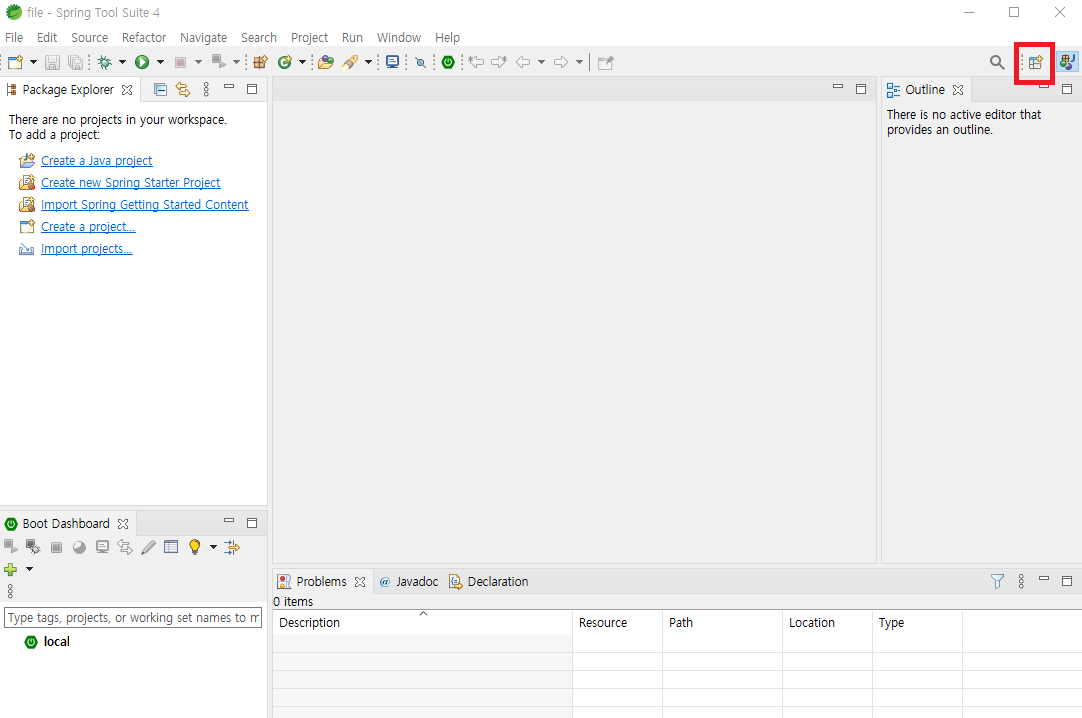
Task: Click the Forward navigation arrow
Action: 561,62
